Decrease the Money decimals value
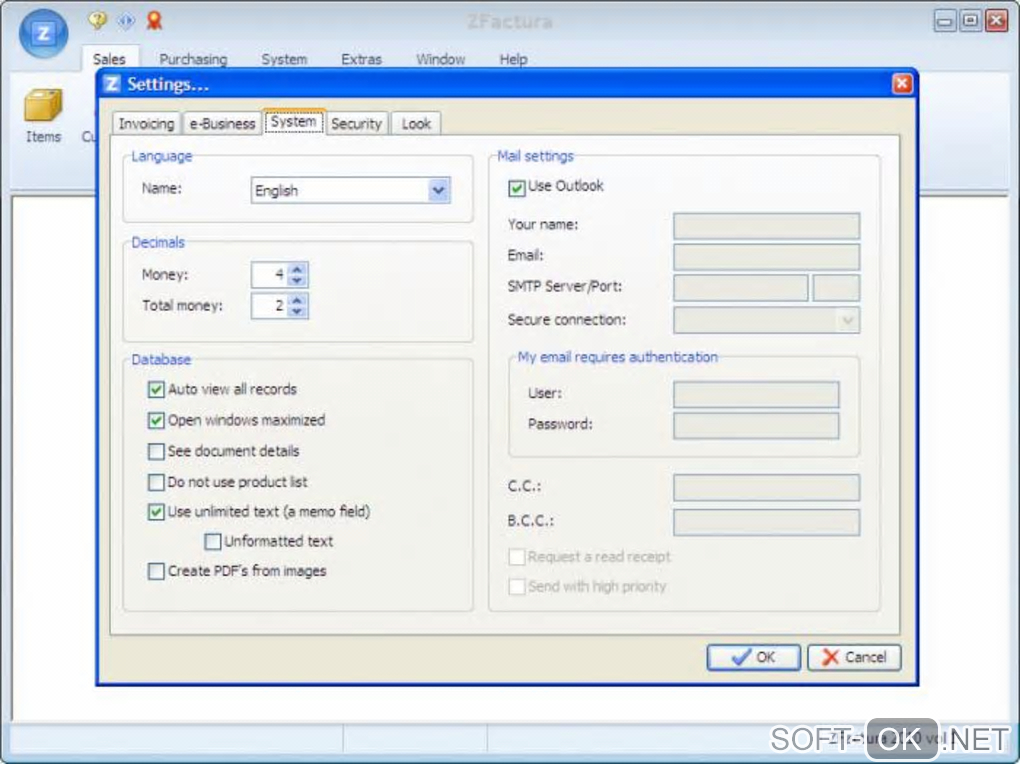The image size is (1020, 764). tap(297, 280)
